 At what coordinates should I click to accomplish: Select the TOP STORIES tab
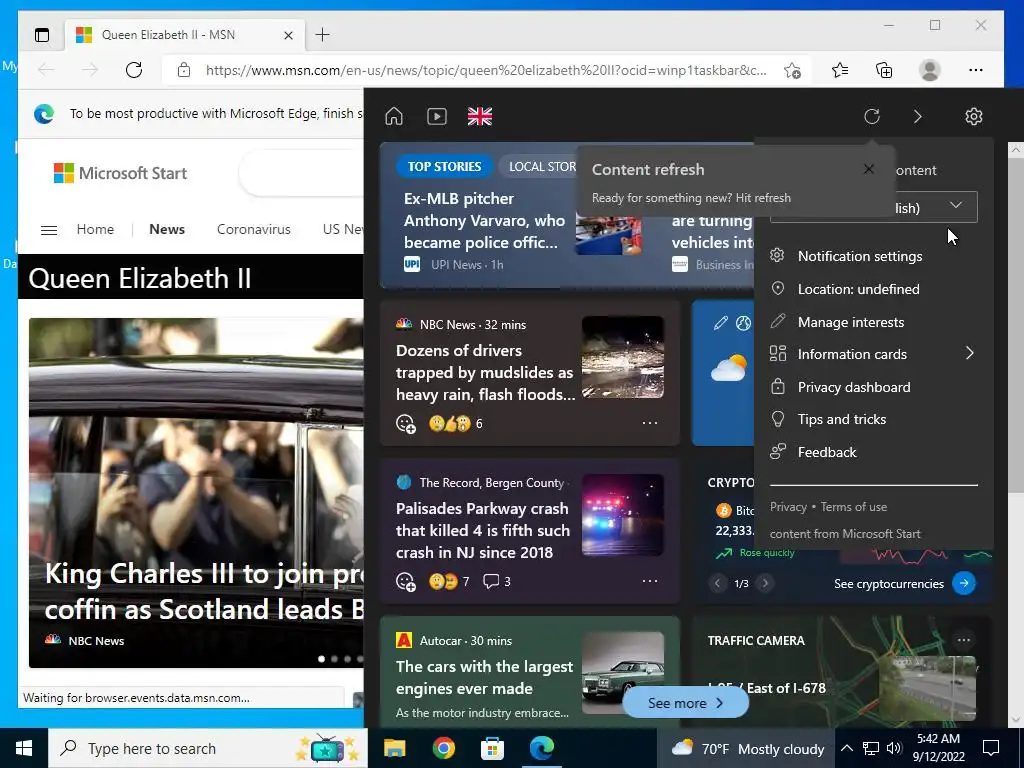click(x=444, y=167)
